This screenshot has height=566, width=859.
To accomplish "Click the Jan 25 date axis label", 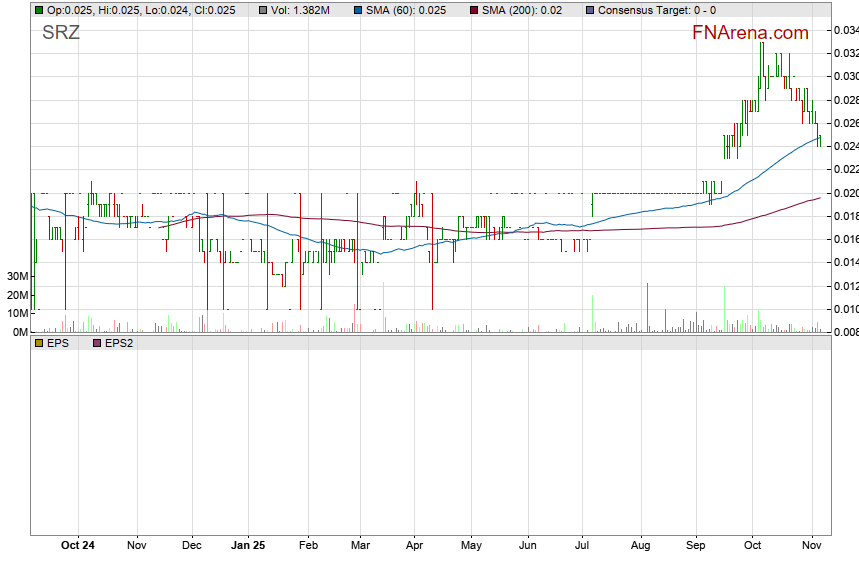I will click(247, 545).
